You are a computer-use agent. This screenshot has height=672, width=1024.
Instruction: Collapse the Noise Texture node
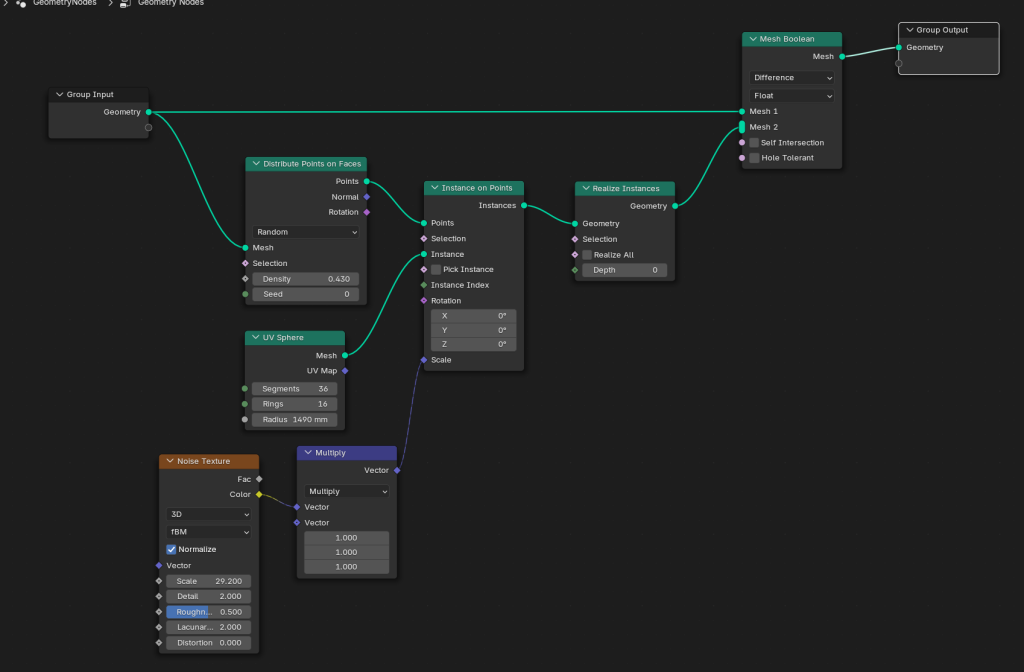[x=170, y=461]
